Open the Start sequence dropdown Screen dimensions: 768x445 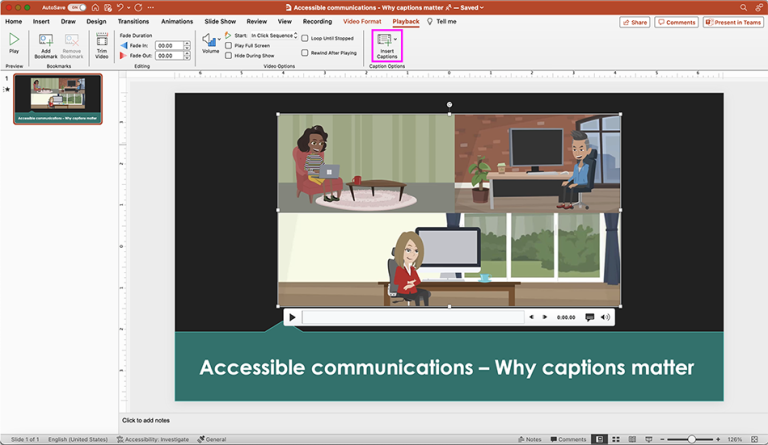point(273,35)
